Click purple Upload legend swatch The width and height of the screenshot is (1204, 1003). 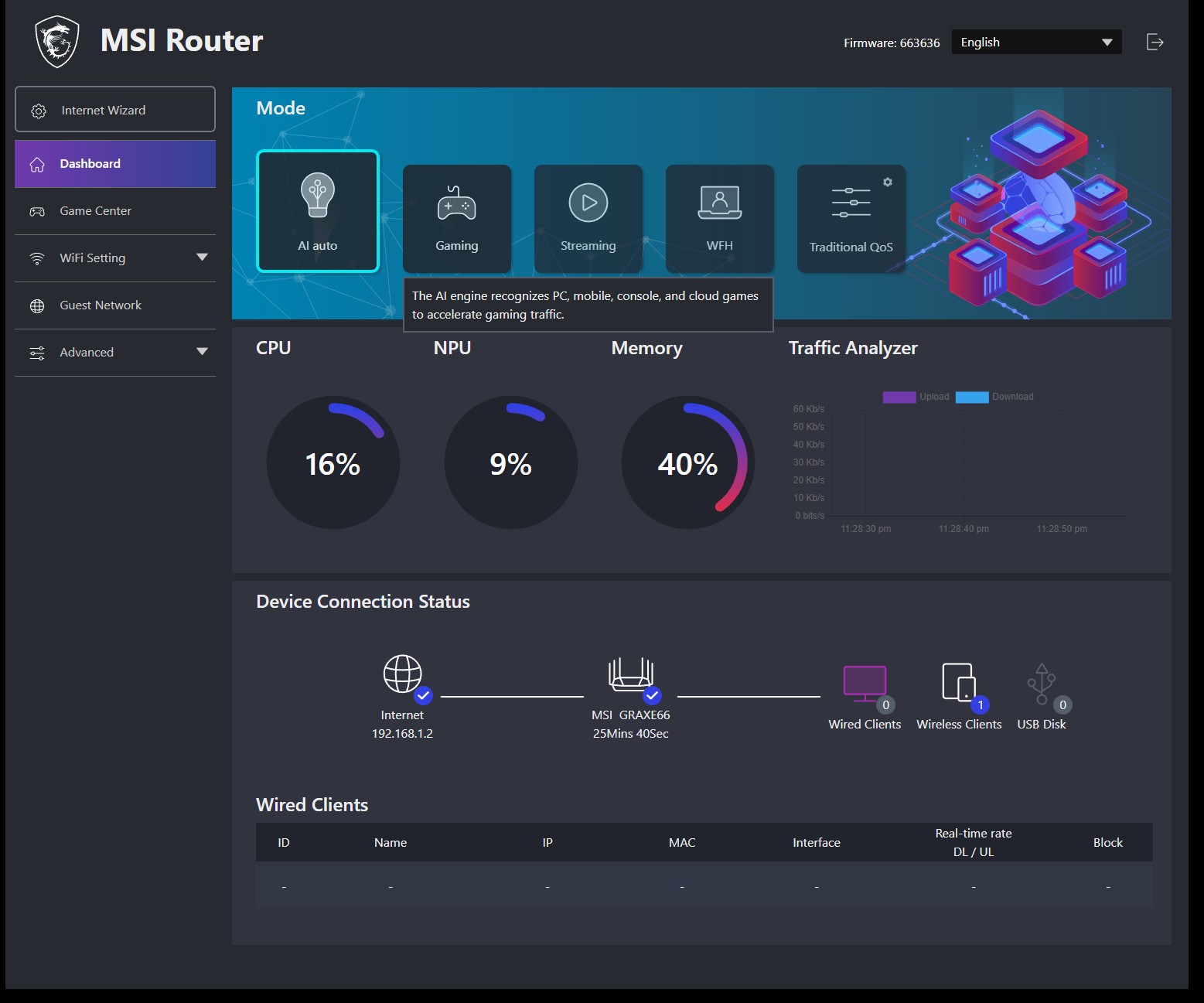pos(899,397)
